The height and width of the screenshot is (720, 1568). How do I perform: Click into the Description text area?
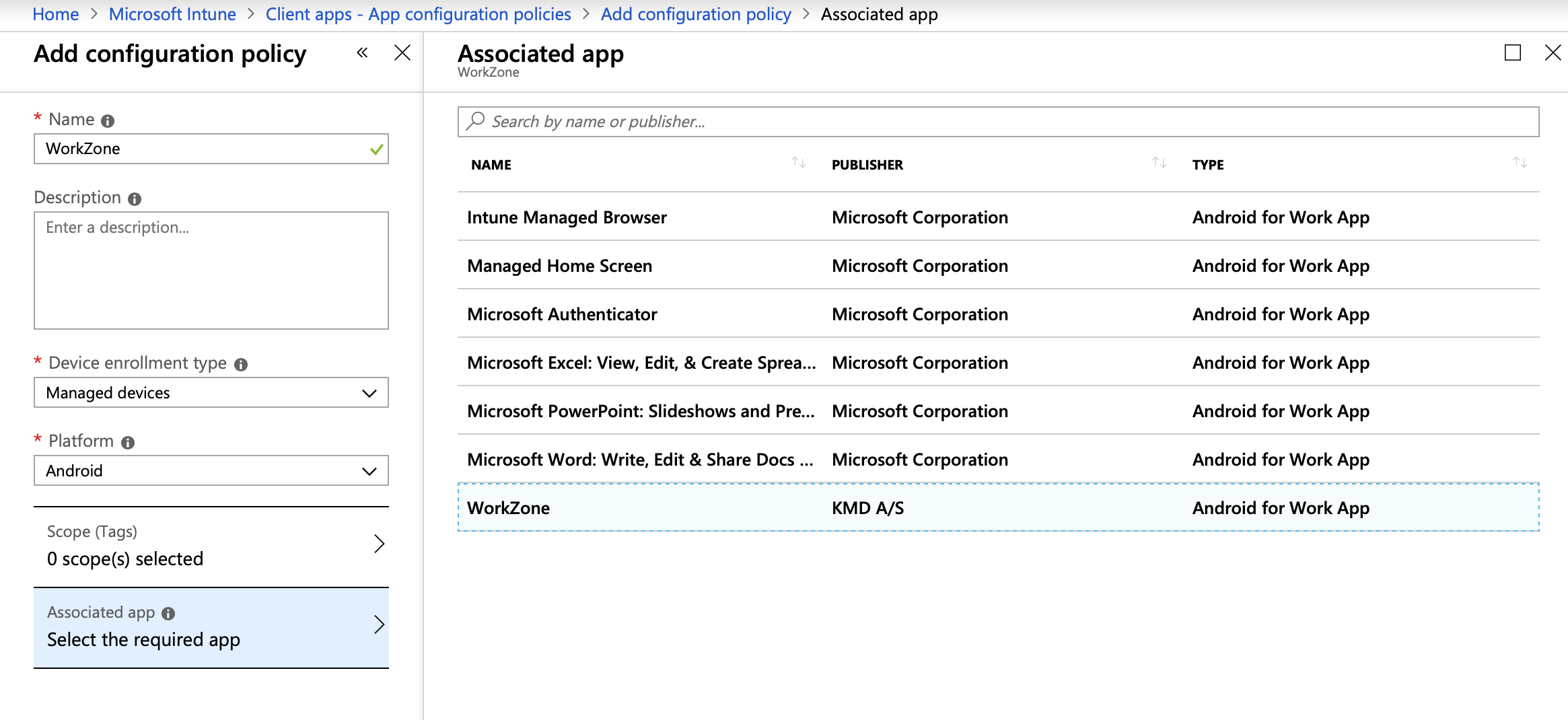coord(211,271)
